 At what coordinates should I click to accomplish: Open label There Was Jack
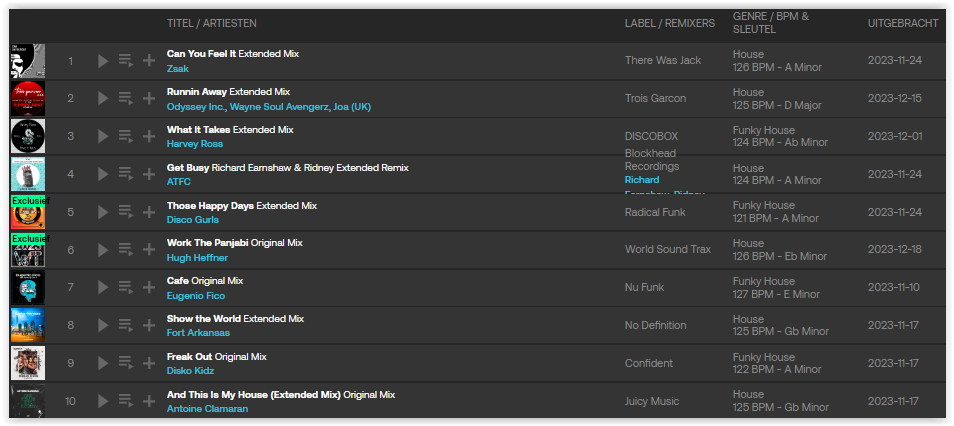pyautogui.click(x=662, y=61)
